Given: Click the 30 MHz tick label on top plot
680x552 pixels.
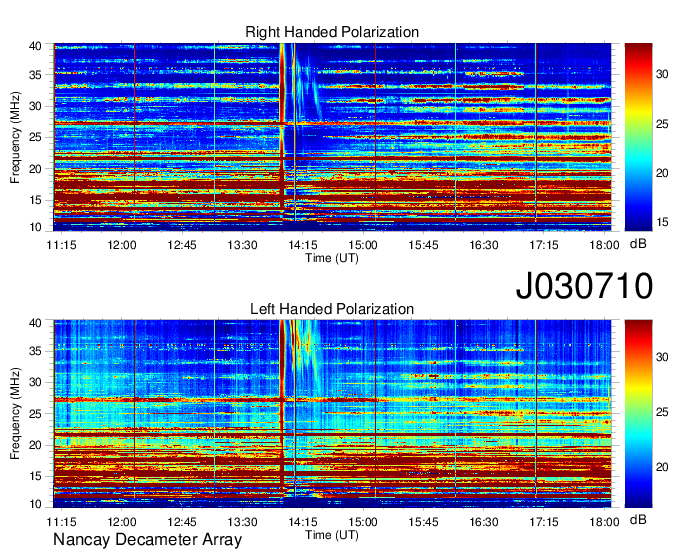Looking at the screenshot, I should 35,106.
